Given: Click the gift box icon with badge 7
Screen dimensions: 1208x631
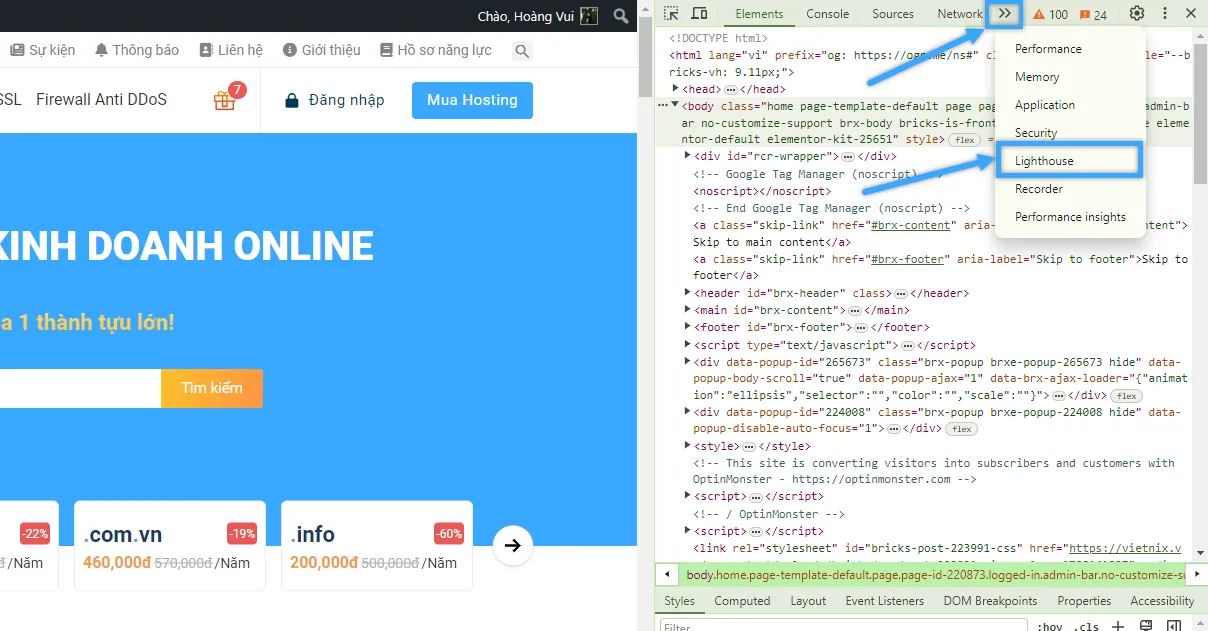Looking at the screenshot, I should click(225, 100).
